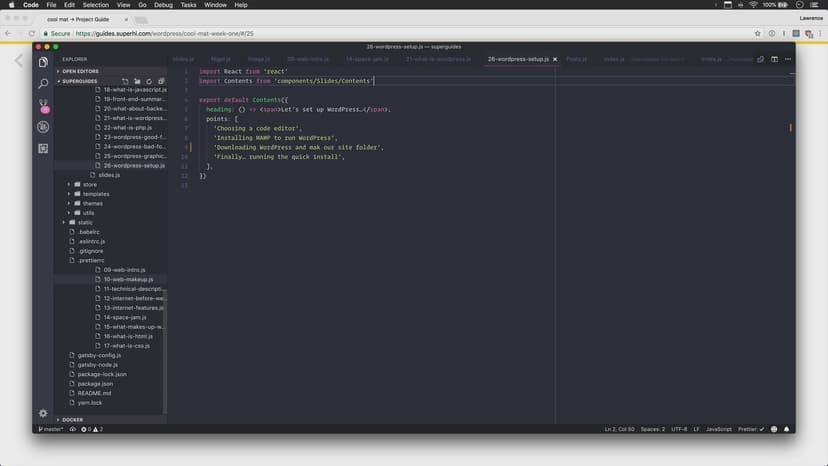Expand the static folder
The image size is (828, 466).
click(85, 222)
